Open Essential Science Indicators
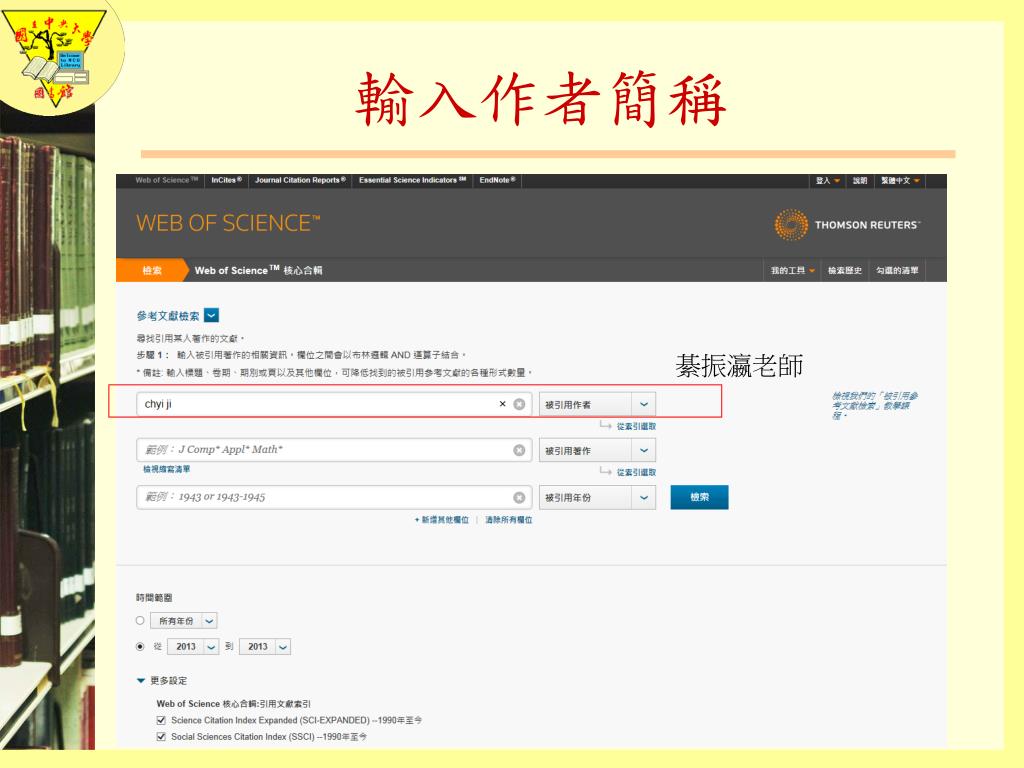Viewport: 1024px width, 768px height. tap(412, 180)
